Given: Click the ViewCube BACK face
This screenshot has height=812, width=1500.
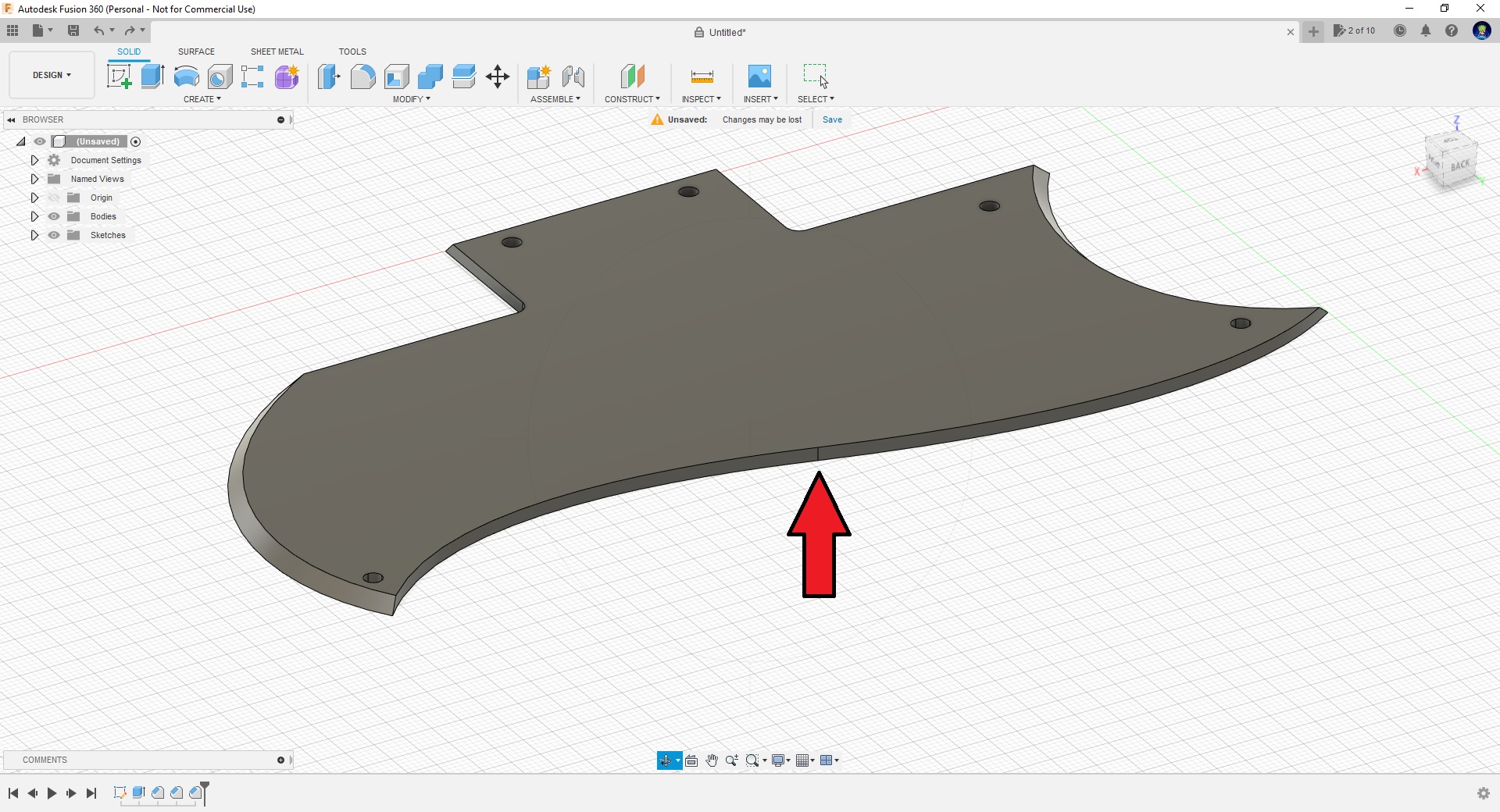Looking at the screenshot, I should point(1459,166).
